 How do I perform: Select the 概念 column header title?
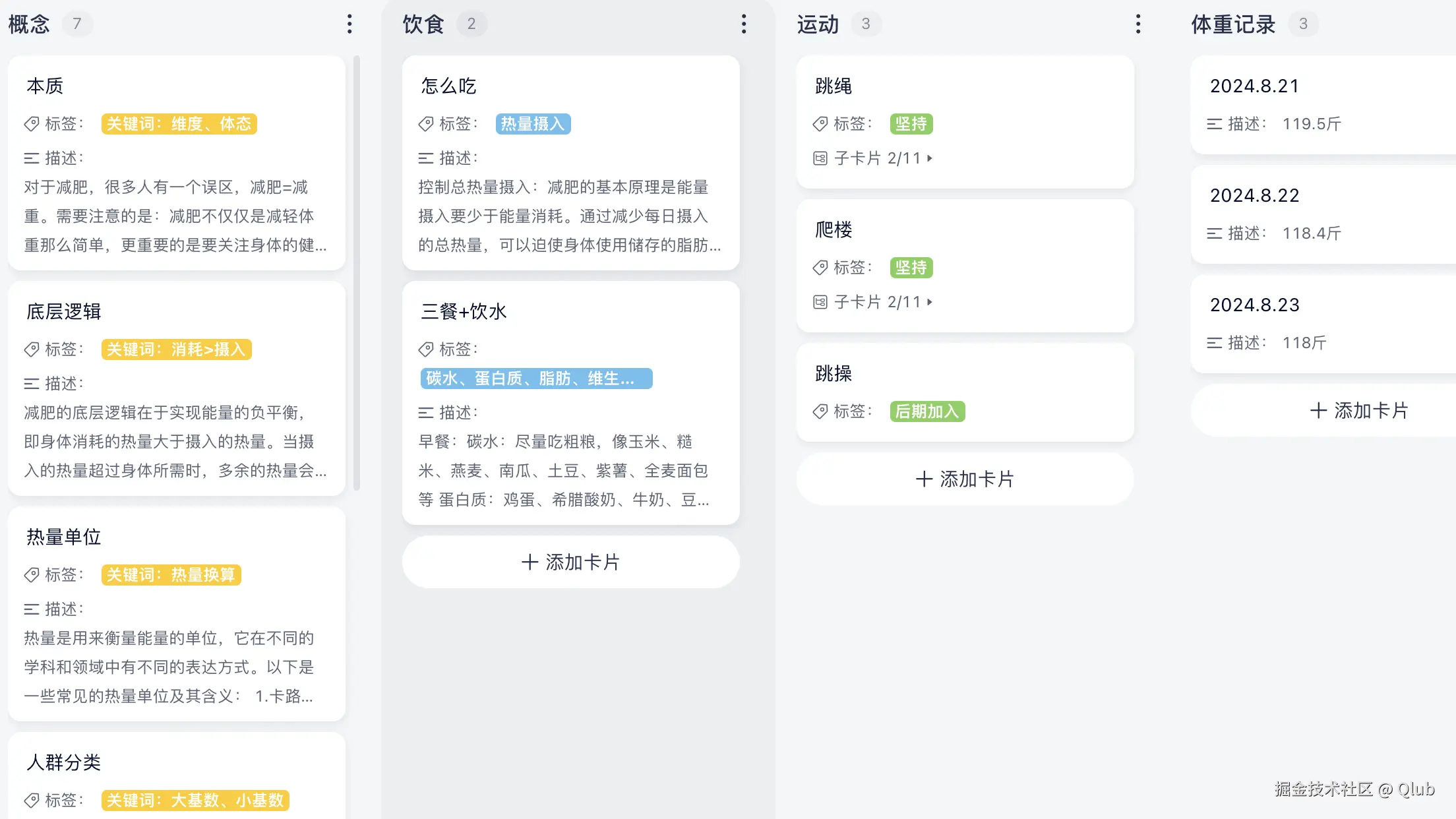(29, 24)
